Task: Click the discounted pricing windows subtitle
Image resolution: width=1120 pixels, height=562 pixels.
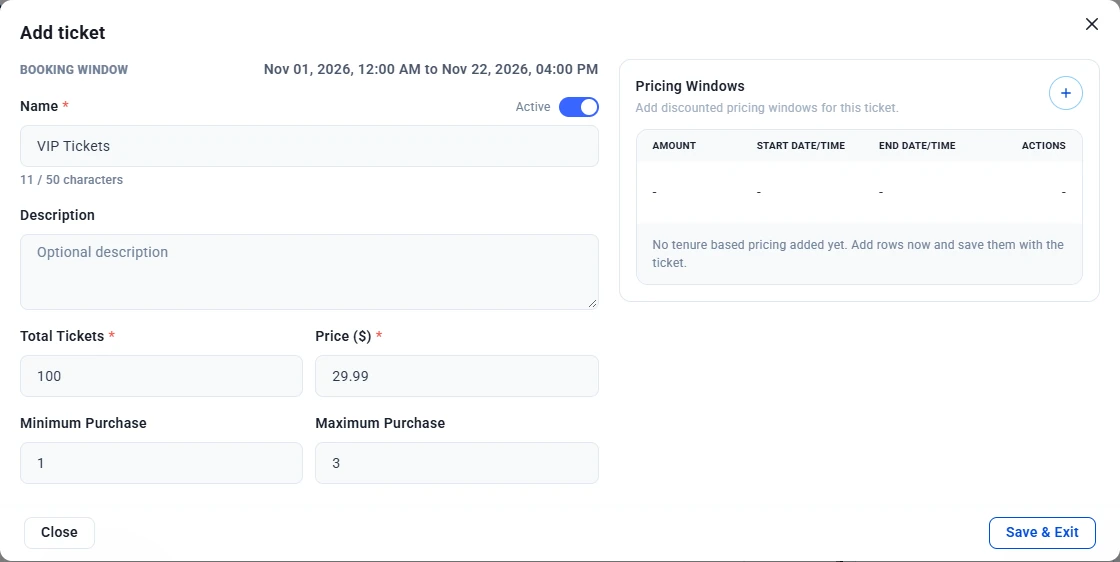Action: [766, 109]
